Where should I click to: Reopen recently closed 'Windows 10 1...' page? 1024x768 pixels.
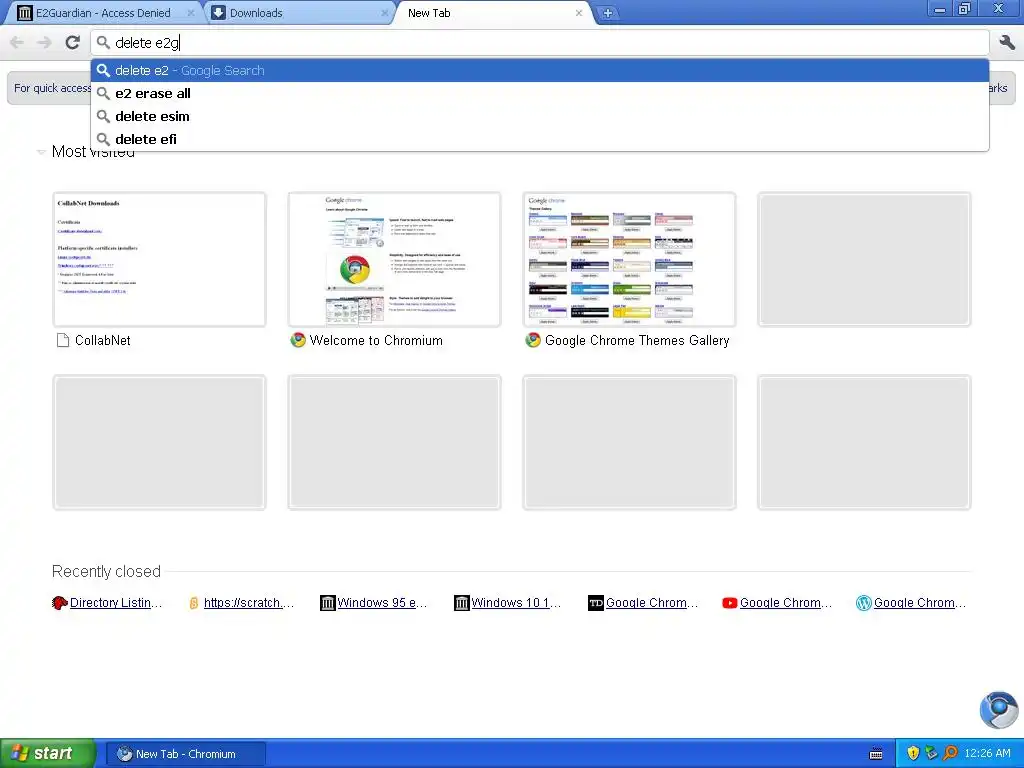(x=516, y=603)
